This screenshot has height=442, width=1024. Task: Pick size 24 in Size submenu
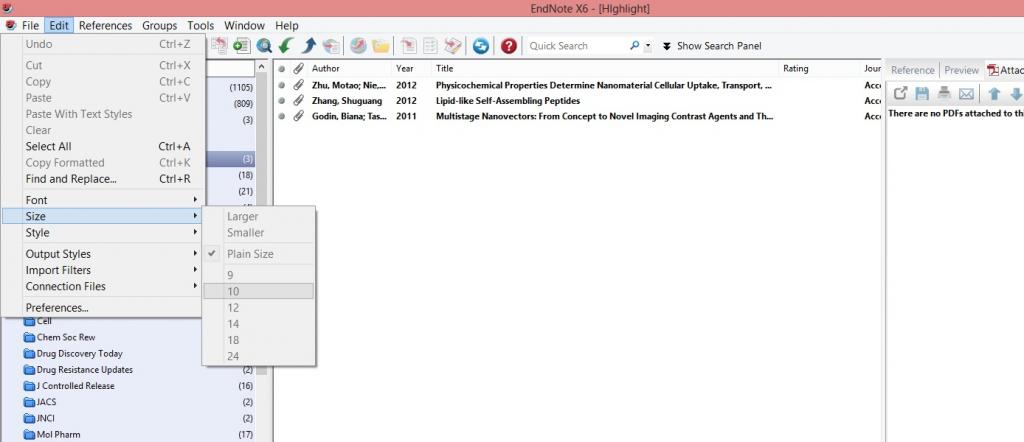point(259,356)
